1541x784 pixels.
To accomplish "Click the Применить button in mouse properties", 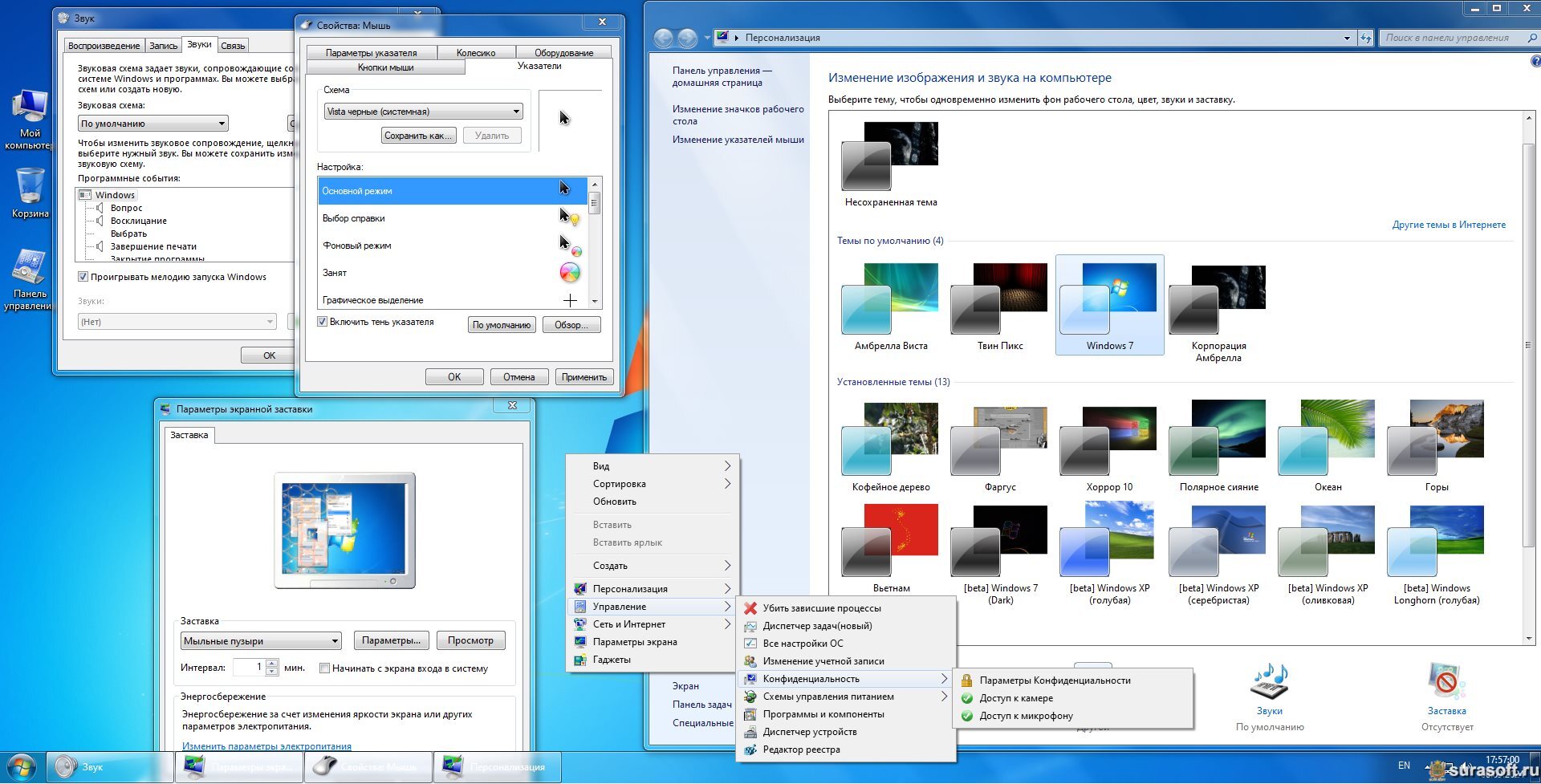I will (583, 377).
